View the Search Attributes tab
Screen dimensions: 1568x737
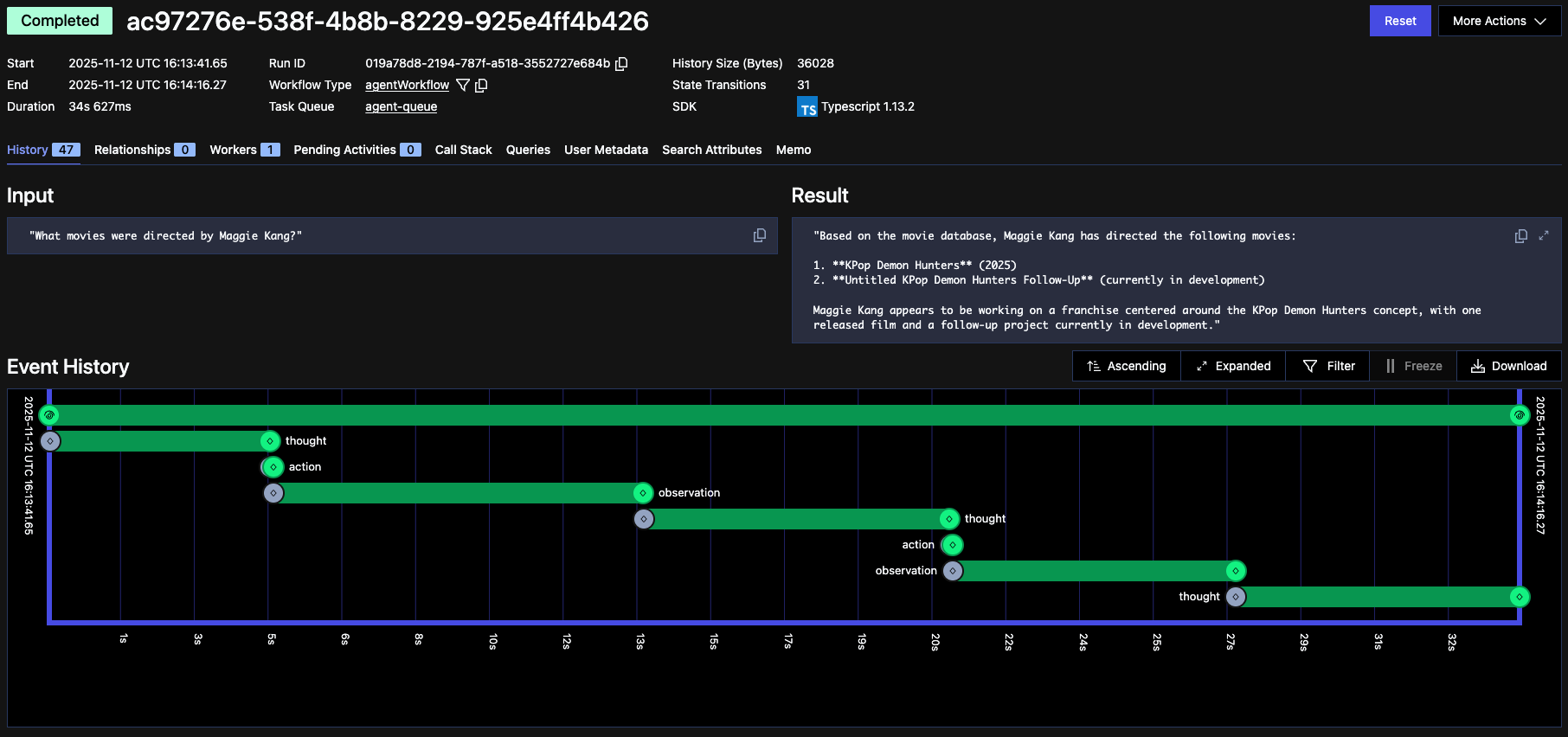point(712,150)
